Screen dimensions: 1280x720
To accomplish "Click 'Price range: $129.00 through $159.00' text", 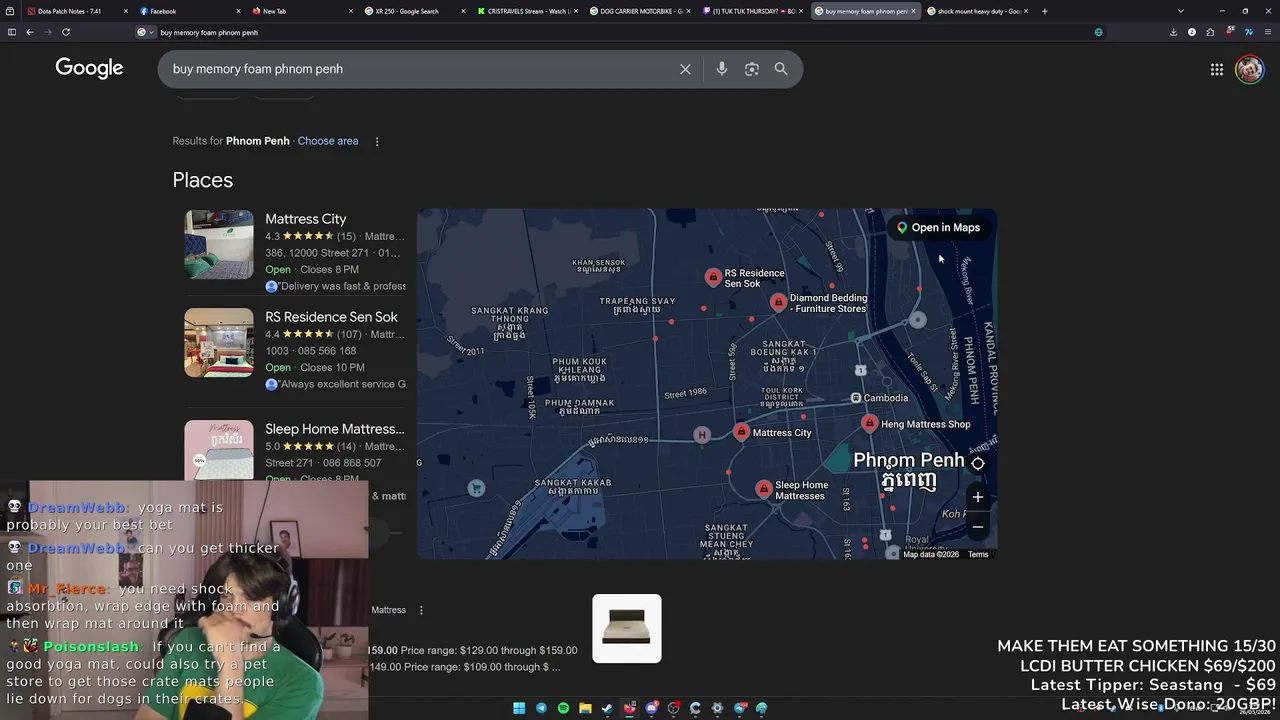I will 489,650.
